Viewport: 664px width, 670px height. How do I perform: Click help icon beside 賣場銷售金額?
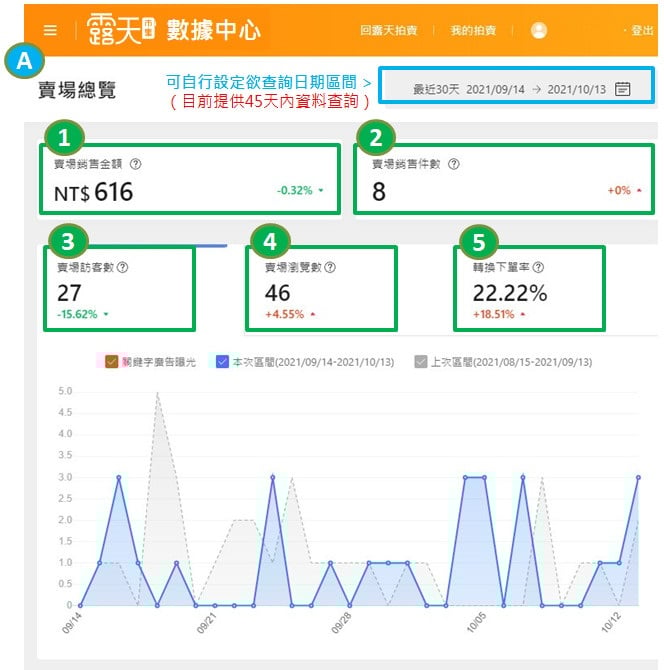[136, 164]
